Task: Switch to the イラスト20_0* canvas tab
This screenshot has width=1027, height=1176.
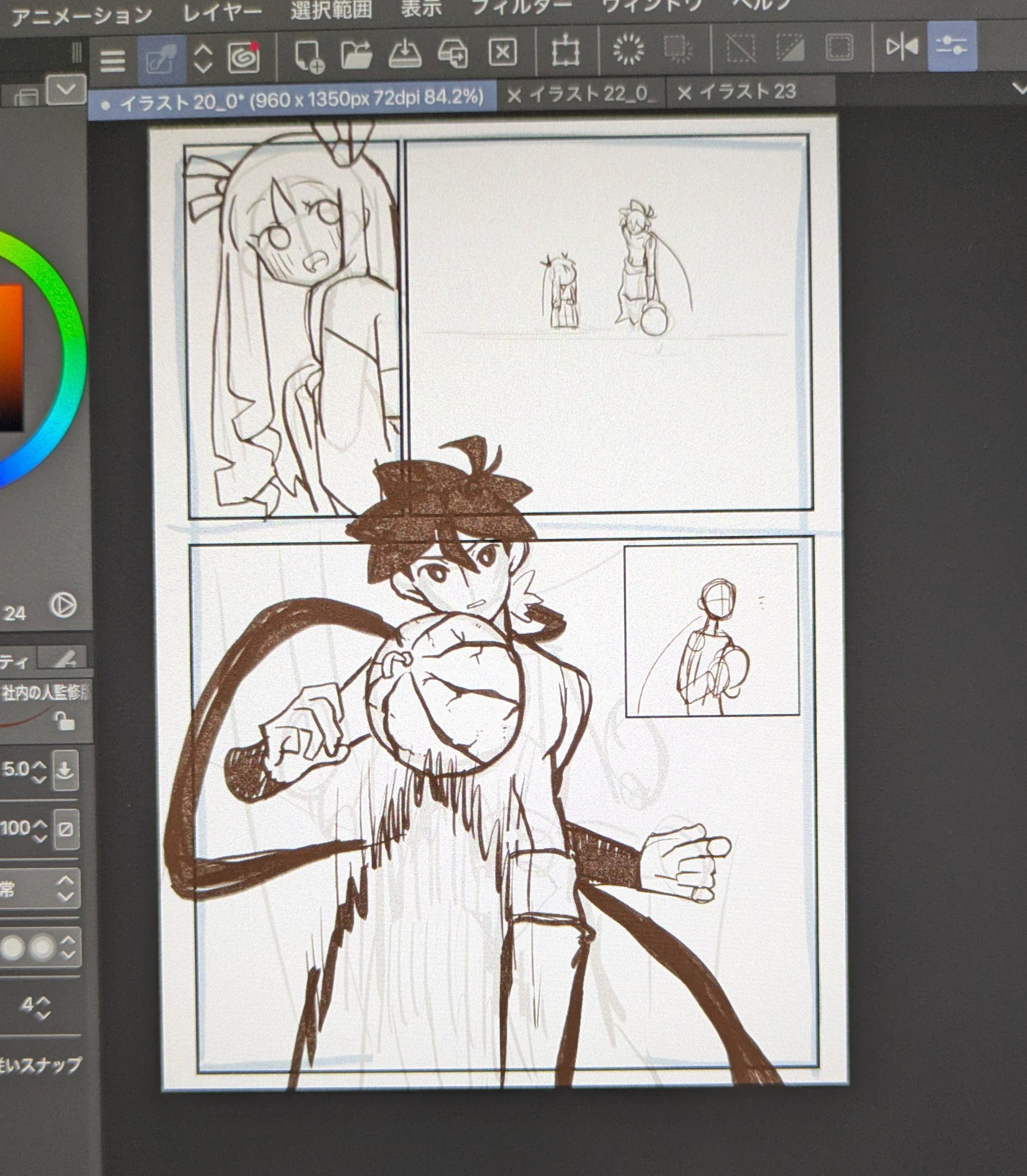Action: [293, 101]
